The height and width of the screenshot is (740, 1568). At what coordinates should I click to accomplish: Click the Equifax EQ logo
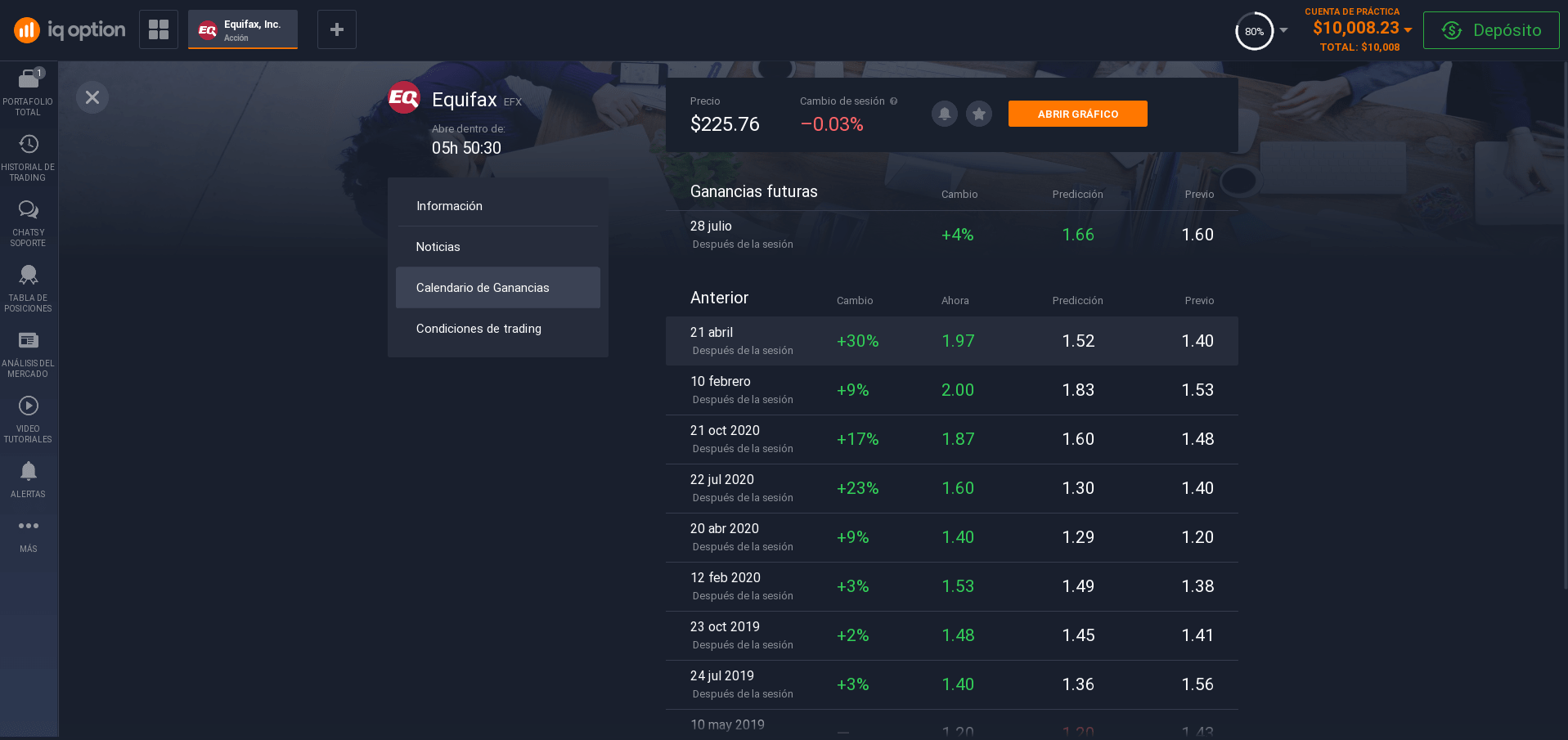pos(404,98)
